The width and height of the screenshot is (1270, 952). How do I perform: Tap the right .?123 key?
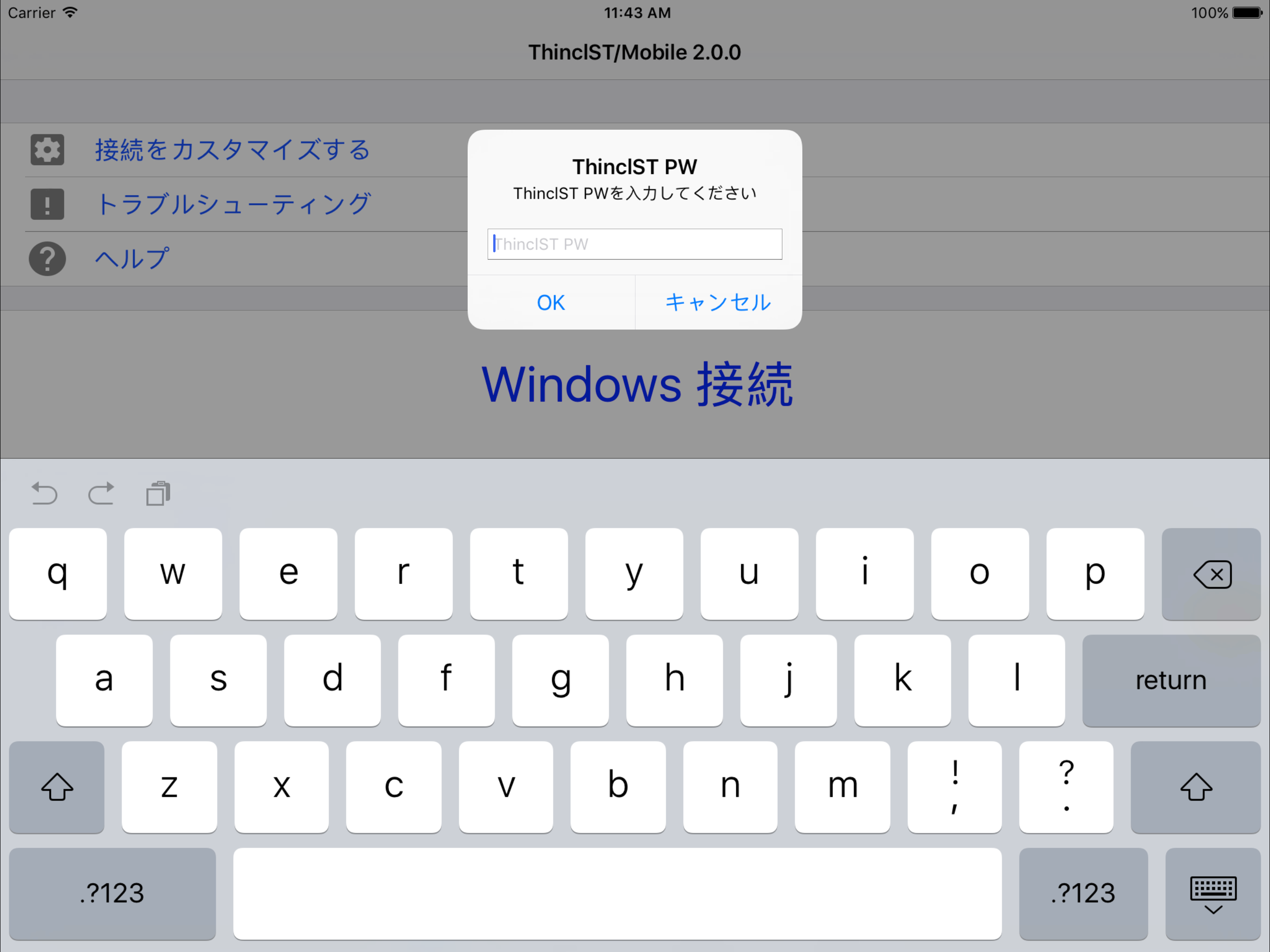[x=1084, y=893]
